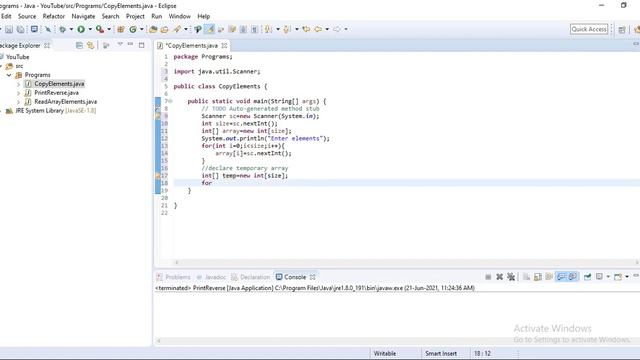Click Remove All Terminated Launches icon
The height and width of the screenshot is (360, 640).
(511, 277)
